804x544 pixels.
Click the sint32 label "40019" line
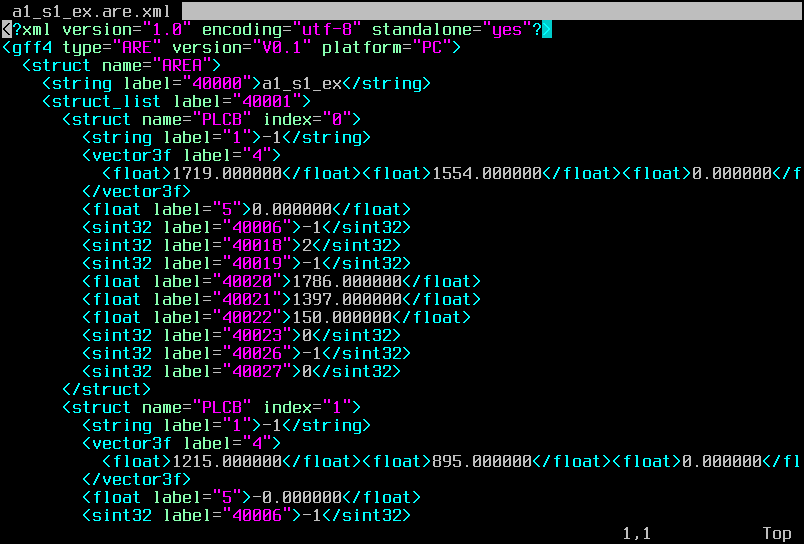[247, 263]
